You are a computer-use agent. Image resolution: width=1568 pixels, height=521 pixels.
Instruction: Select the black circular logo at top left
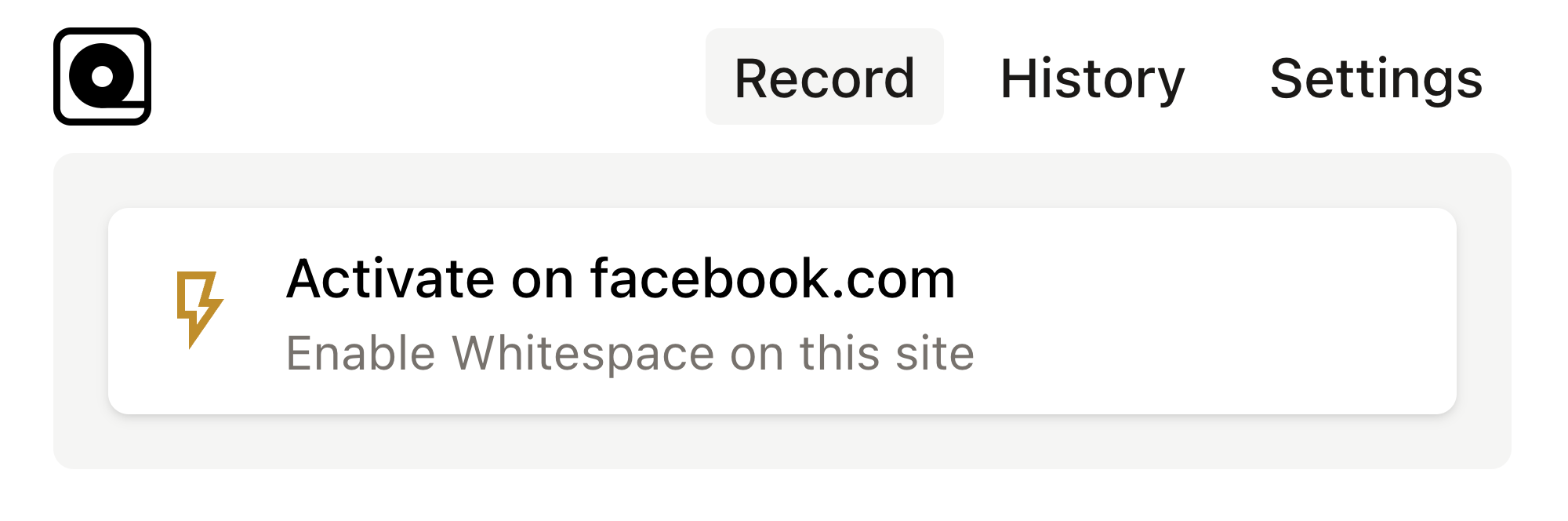102,76
